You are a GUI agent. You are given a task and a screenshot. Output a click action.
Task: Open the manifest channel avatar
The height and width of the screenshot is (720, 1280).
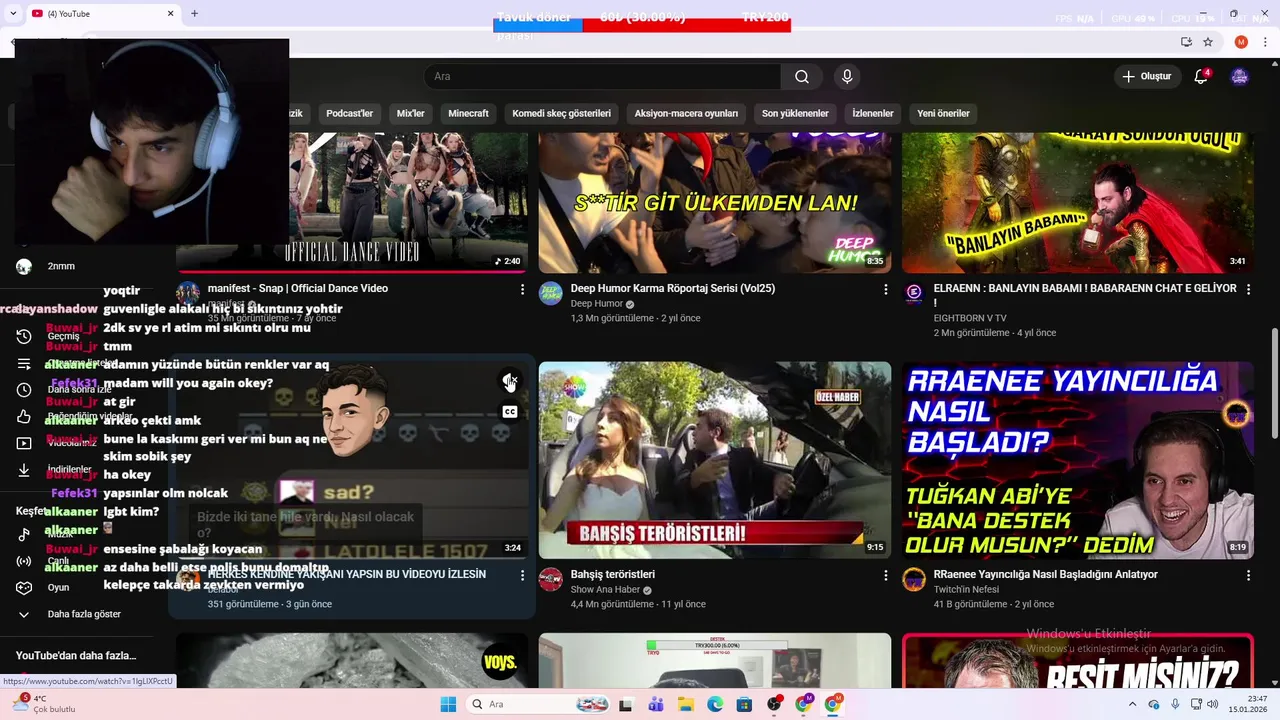pyautogui.click(x=188, y=293)
